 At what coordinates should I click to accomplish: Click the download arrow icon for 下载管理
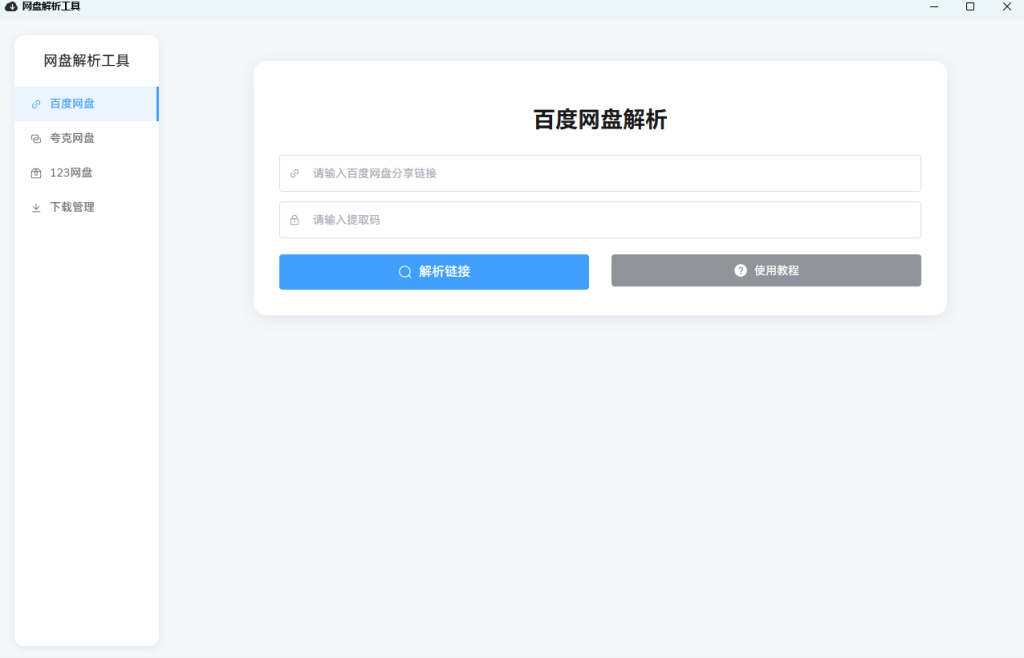click(36, 208)
